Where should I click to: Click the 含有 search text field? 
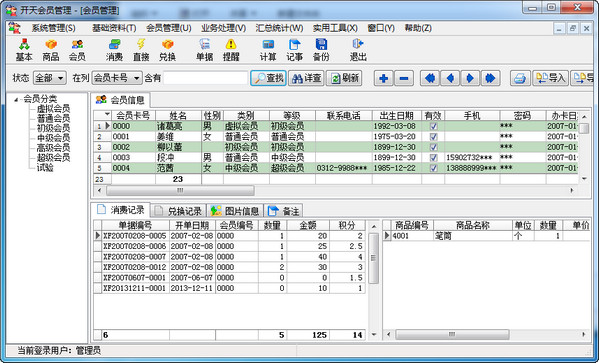pos(206,78)
